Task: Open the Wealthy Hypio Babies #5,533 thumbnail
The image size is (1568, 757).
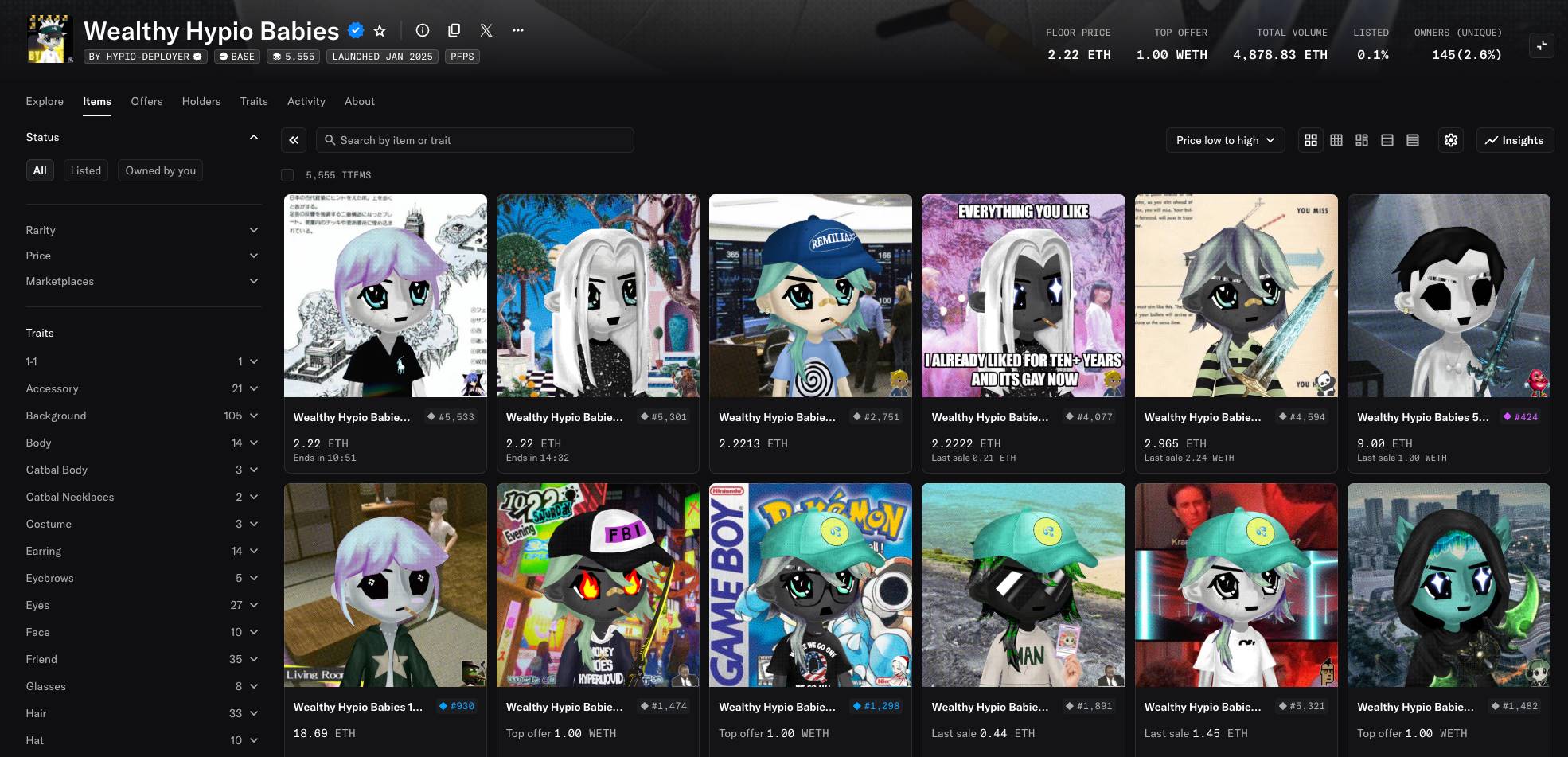Action: pos(385,295)
